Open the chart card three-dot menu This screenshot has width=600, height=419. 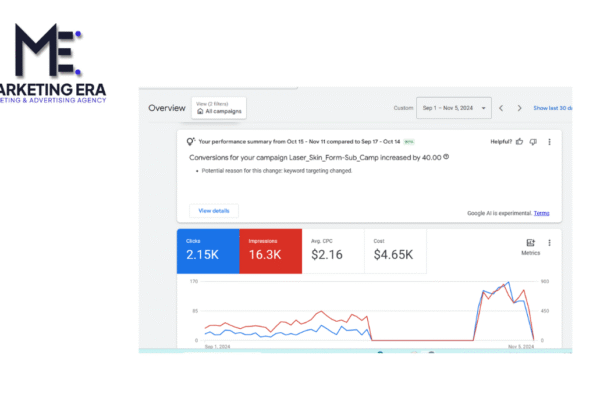pos(549,242)
